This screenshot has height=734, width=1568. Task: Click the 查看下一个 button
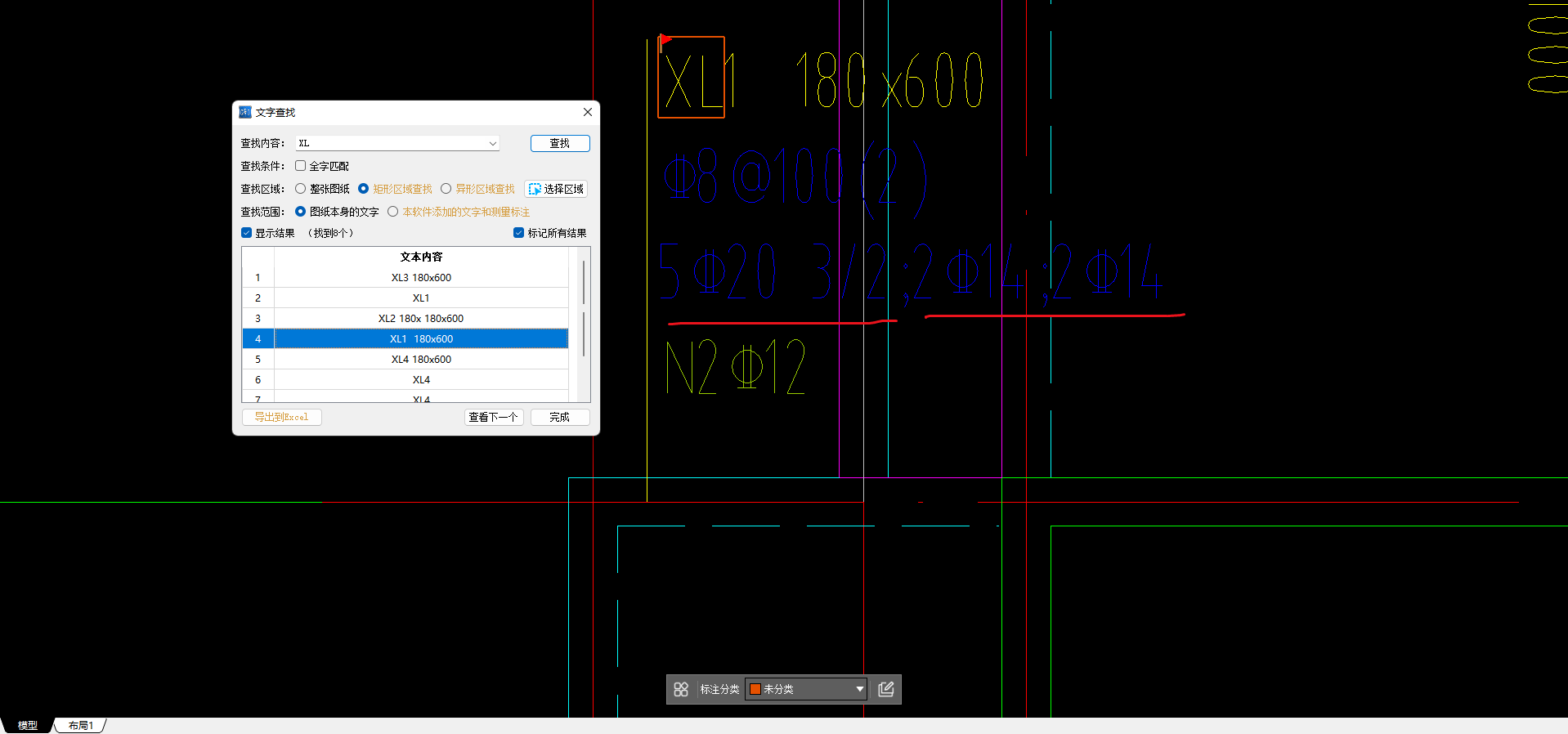tap(494, 417)
